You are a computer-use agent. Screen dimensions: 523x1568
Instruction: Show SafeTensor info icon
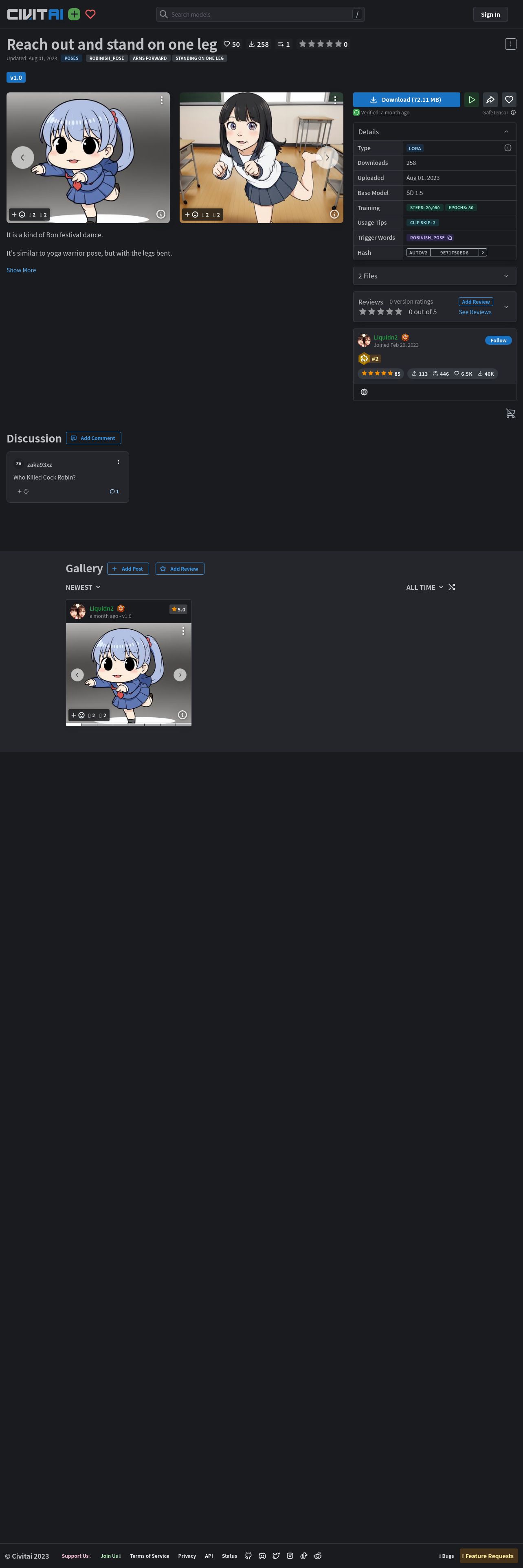(513, 113)
